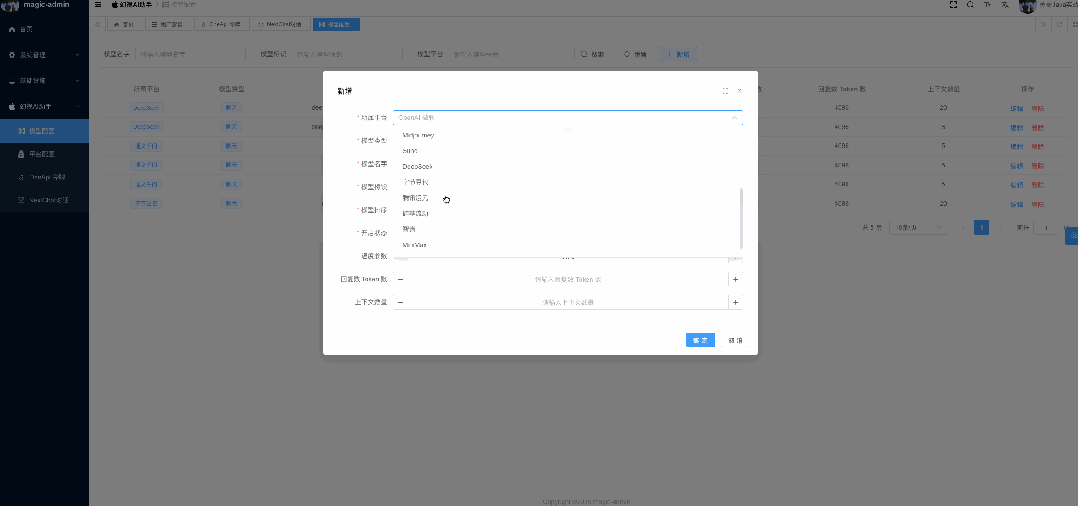Select Midjourney from the platform list
The image size is (1078, 506).
tap(418, 135)
